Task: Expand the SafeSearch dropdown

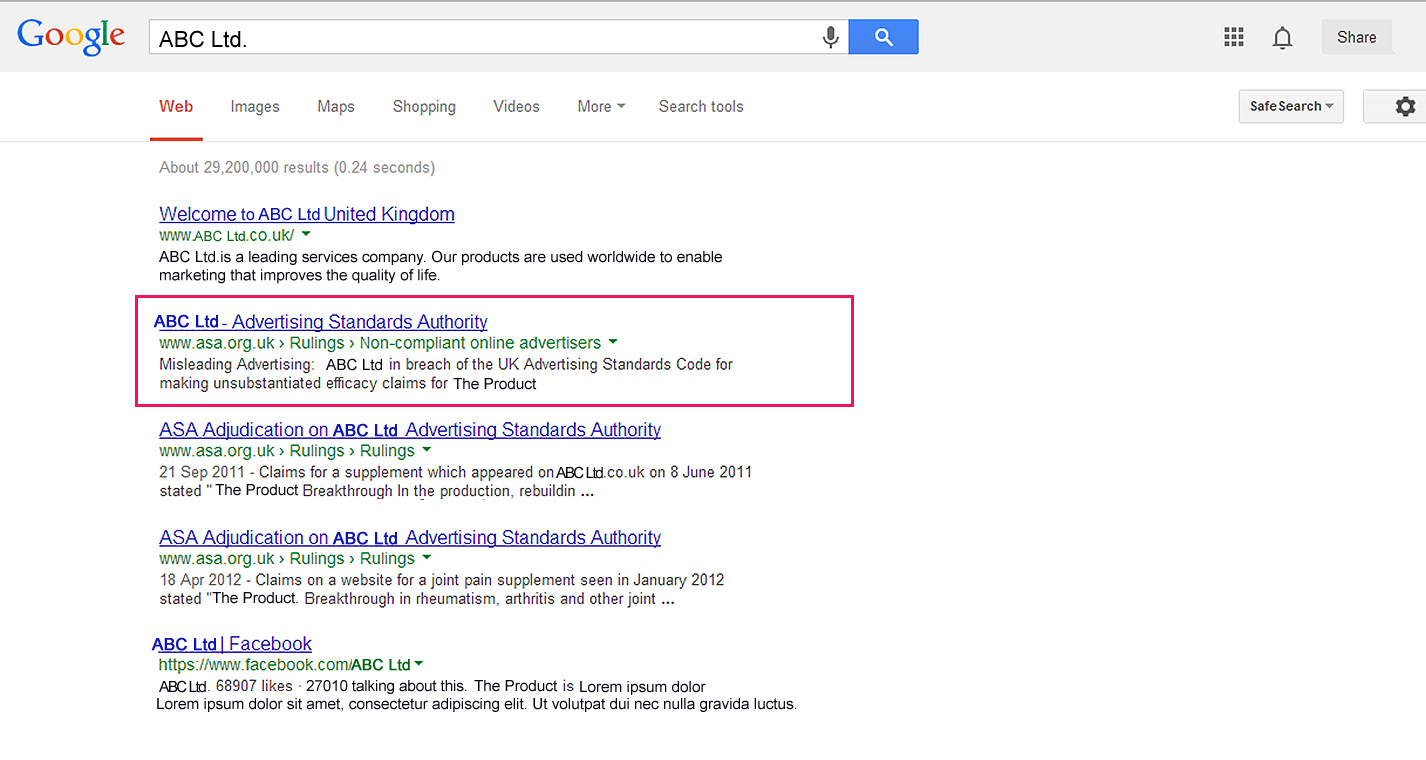Action: [1290, 107]
